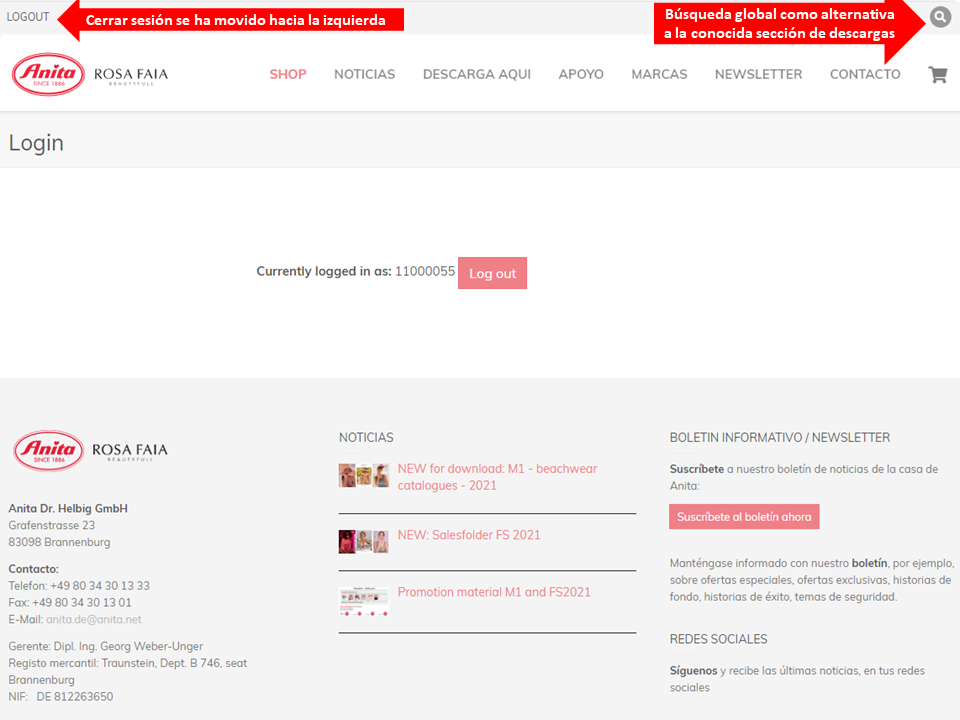Open Promotion material M1 and FS2021 link
The width and height of the screenshot is (960, 720).
494,592
